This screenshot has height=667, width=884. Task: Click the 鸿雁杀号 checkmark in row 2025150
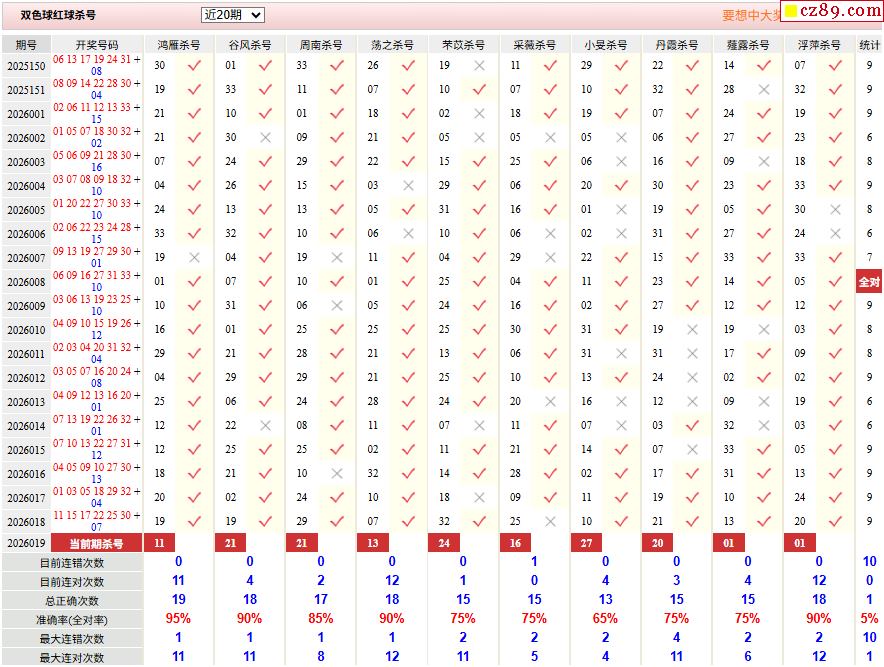[194, 65]
